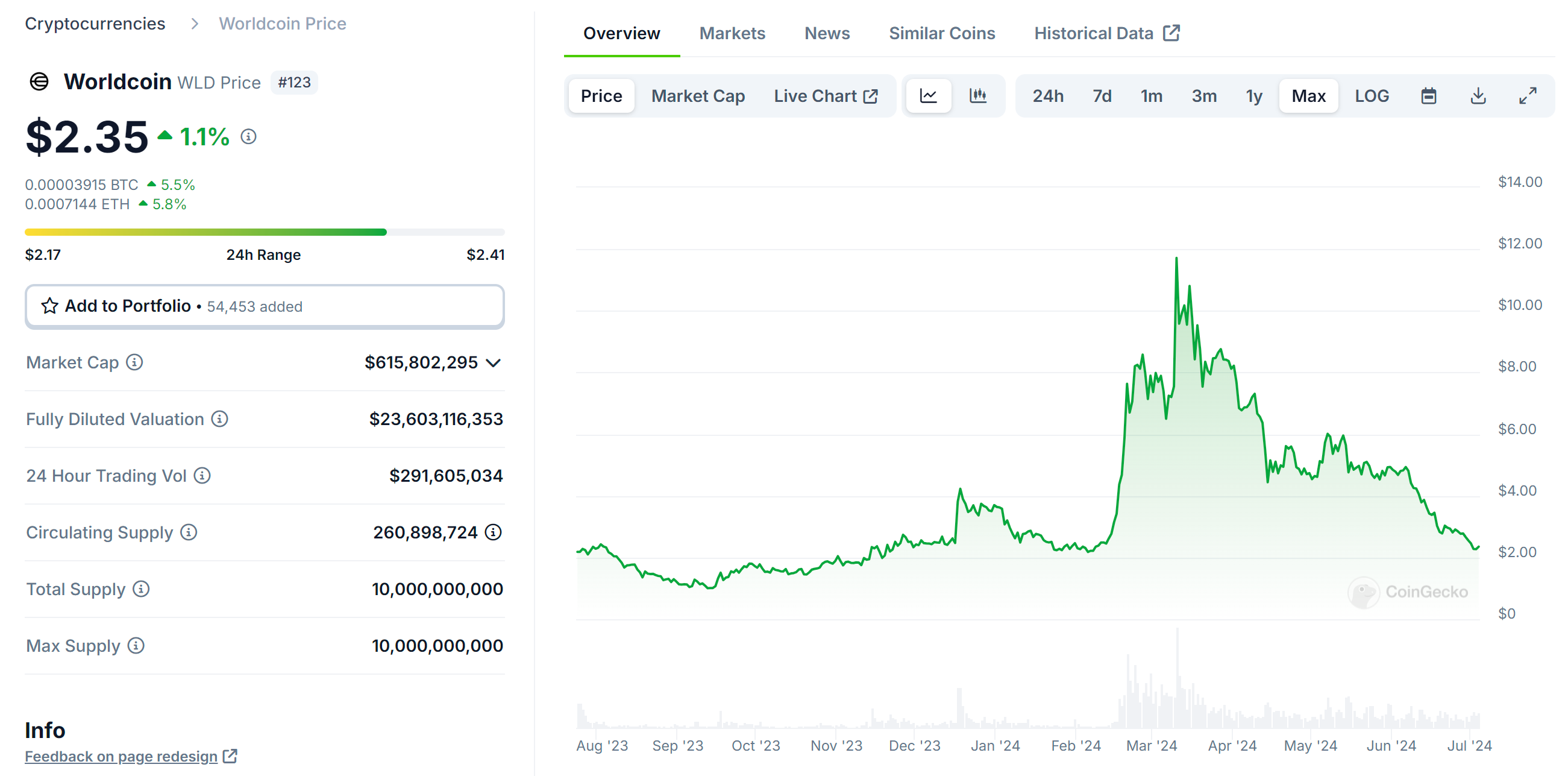Click Worldcoin Price breadcrumb
The height and width of the screenshot is (776, 1568).
click(283, 24)
